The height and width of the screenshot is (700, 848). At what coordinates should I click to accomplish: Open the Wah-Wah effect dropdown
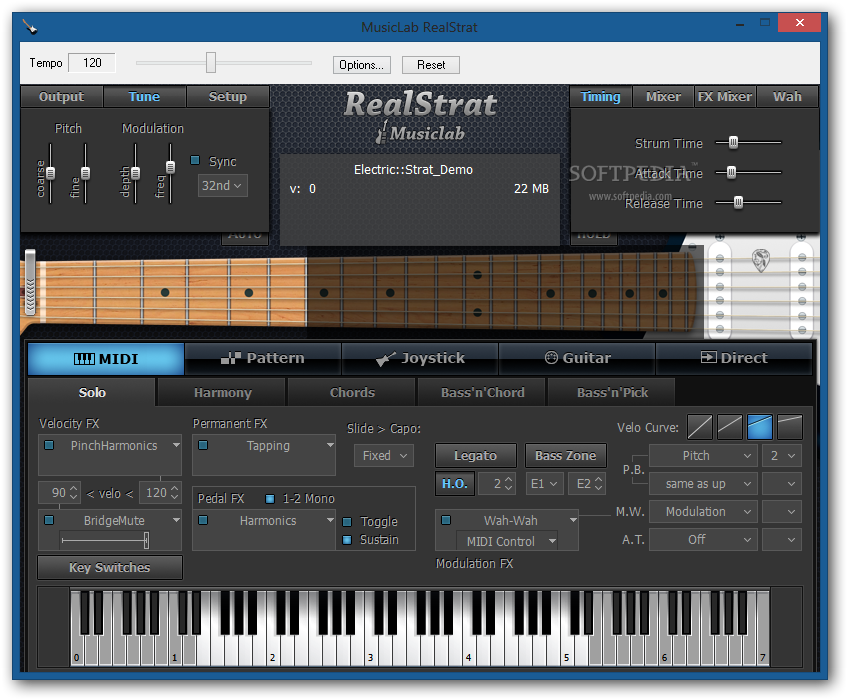coord(573,520)
